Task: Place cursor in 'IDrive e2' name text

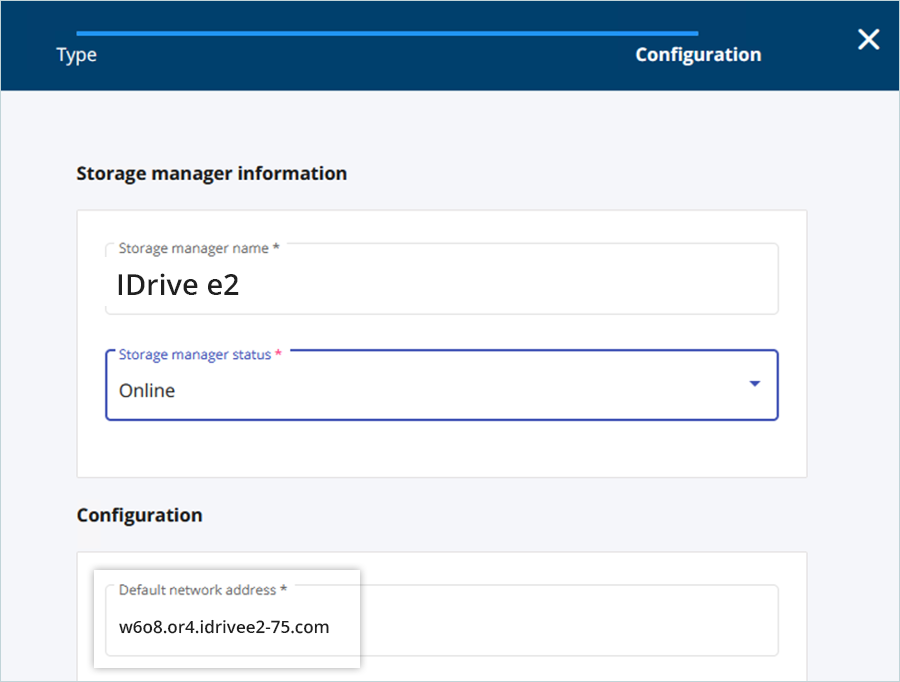Action: (x=177, y=287)
